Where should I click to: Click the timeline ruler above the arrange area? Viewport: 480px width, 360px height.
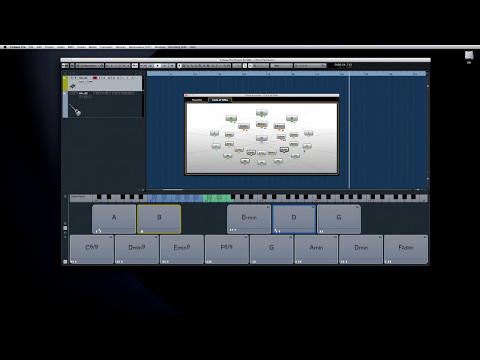[x=287, y=74]
